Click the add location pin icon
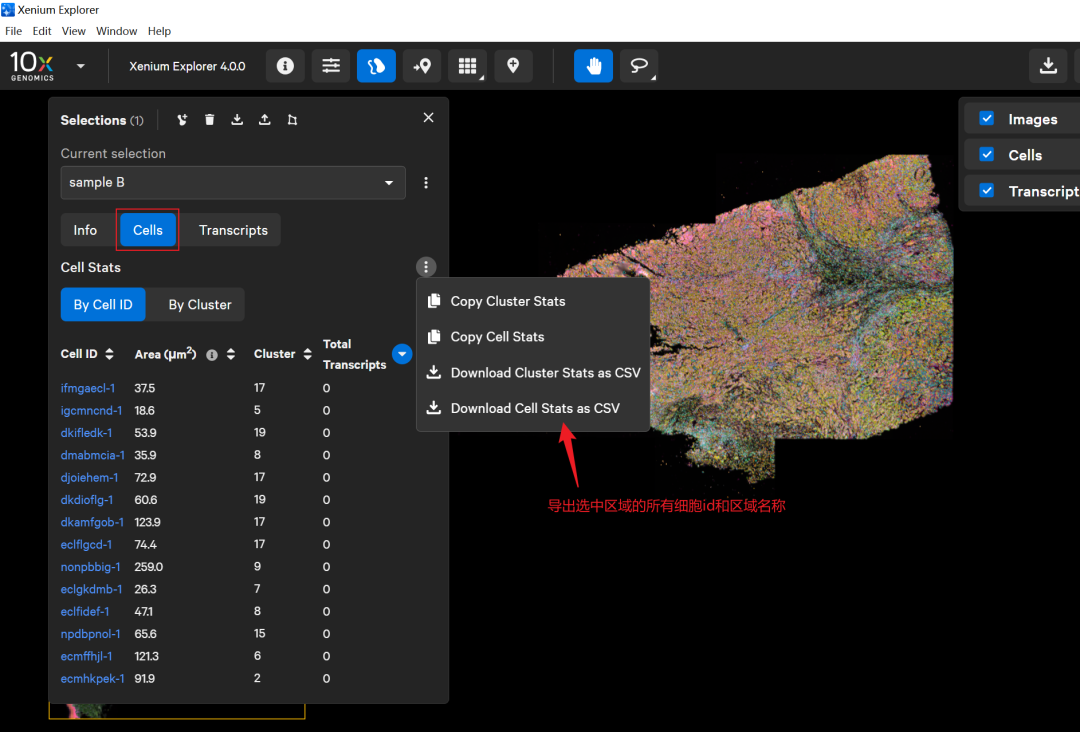This screenshot has height=732, width=1080. point(513,66)
